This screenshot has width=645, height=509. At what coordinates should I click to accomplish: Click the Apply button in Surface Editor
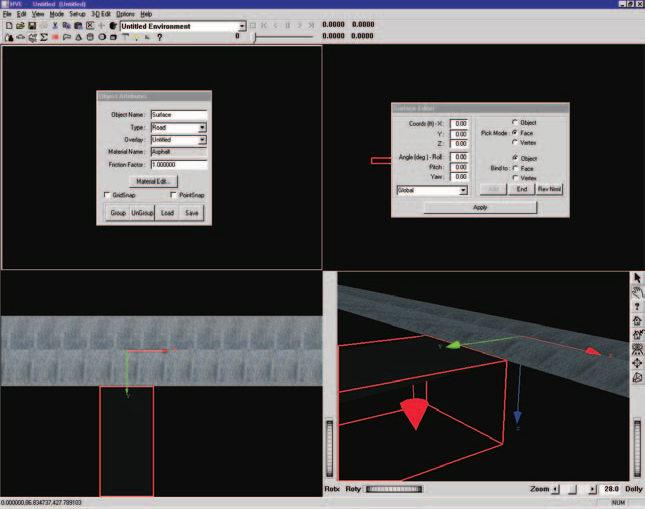coord(480,207)
